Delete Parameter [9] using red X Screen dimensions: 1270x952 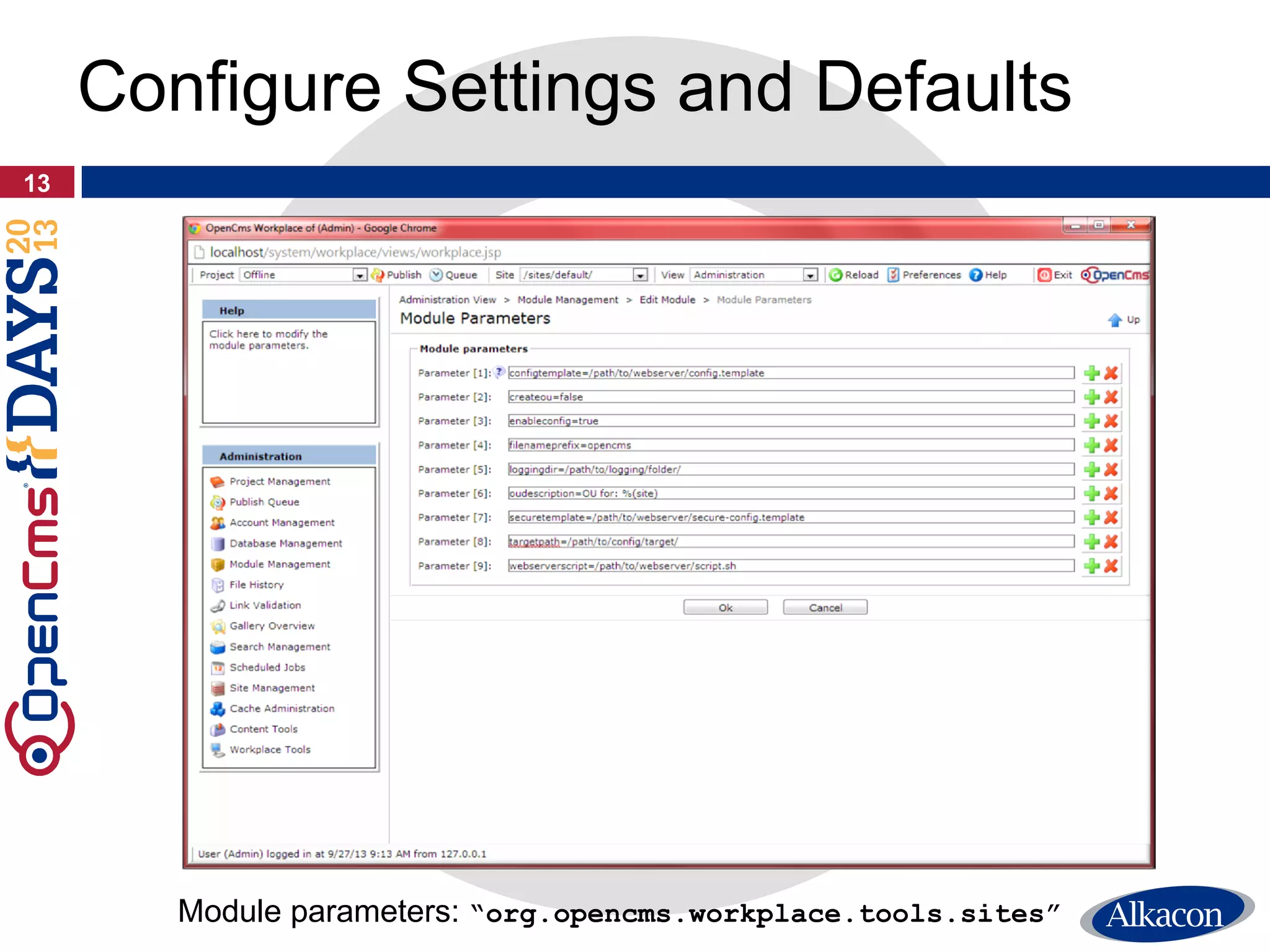[x=1111, y=566]
